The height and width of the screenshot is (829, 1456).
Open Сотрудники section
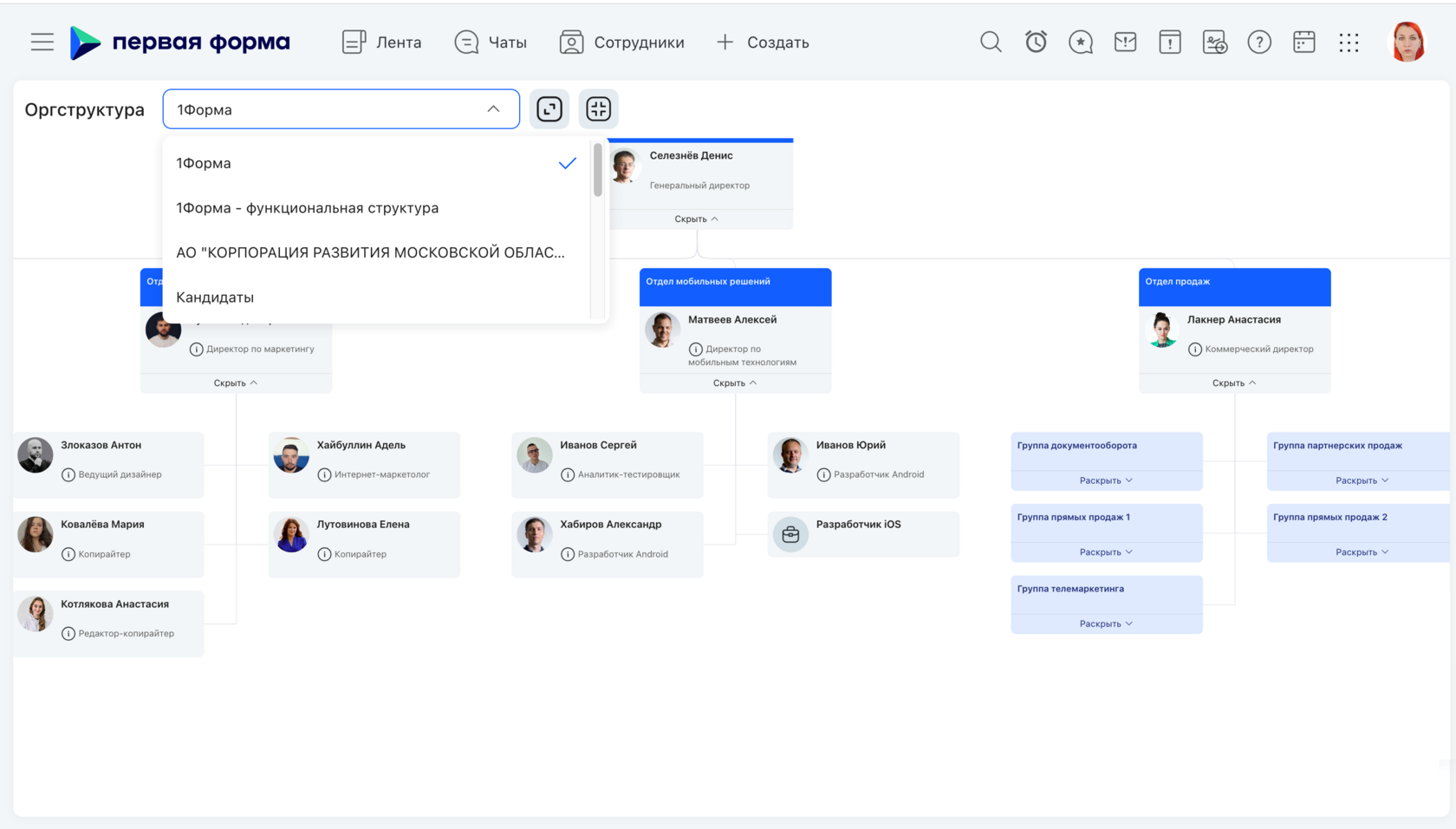click(x=621, y=42)
